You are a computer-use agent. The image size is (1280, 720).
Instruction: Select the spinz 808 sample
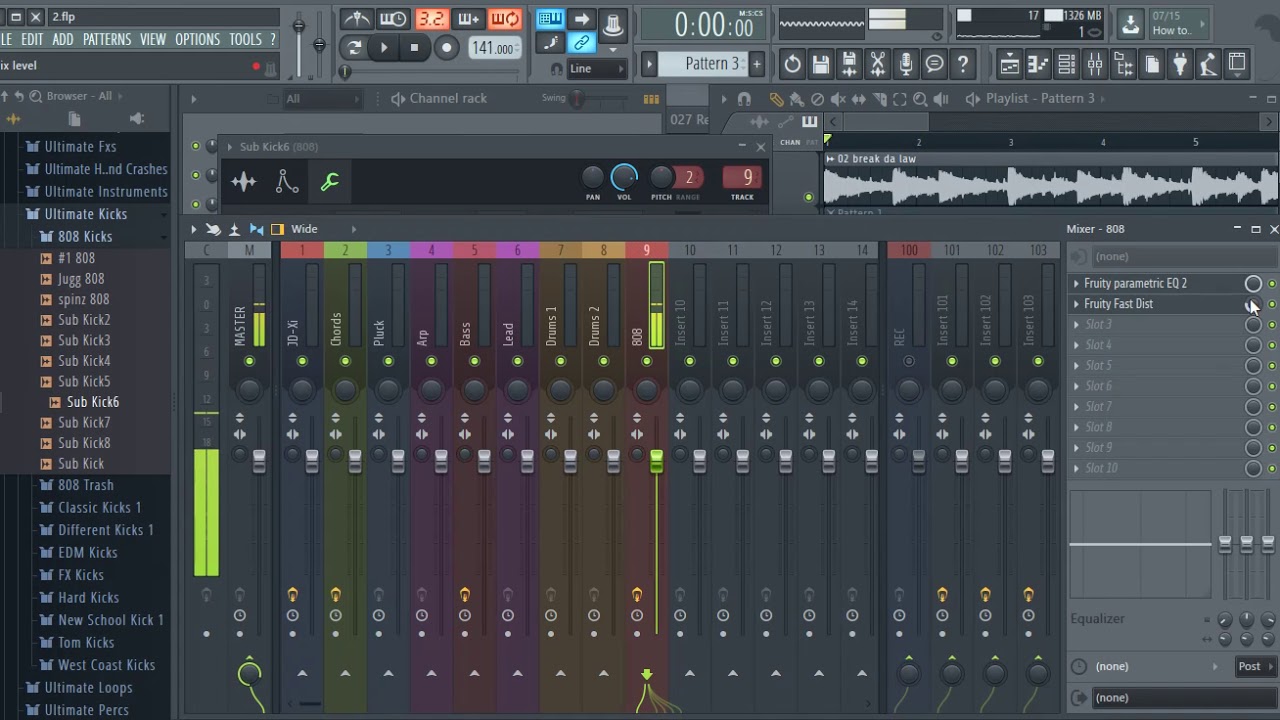[x=83, y=300]
